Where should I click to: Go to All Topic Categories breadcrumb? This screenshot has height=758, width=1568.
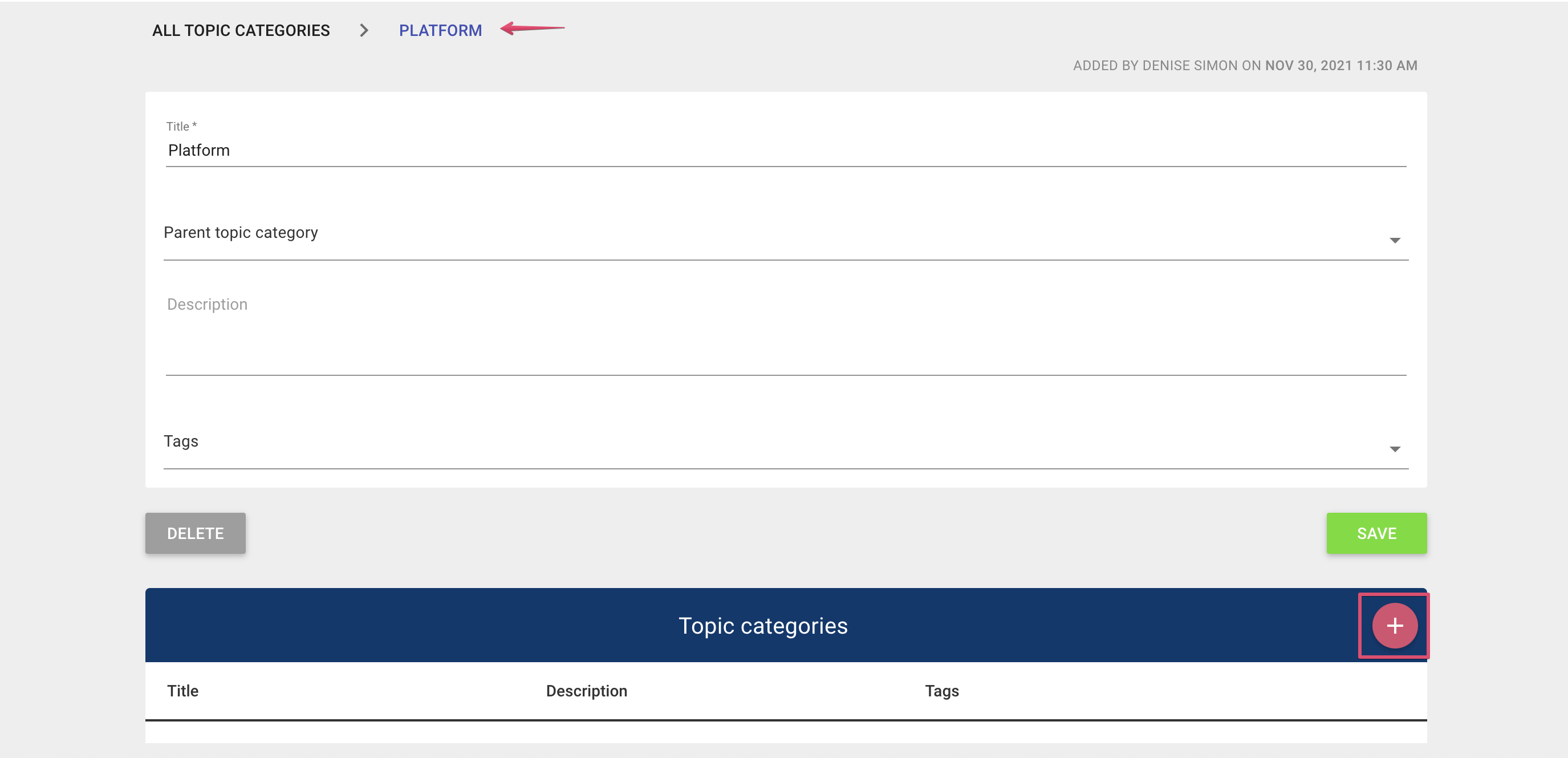241,30
